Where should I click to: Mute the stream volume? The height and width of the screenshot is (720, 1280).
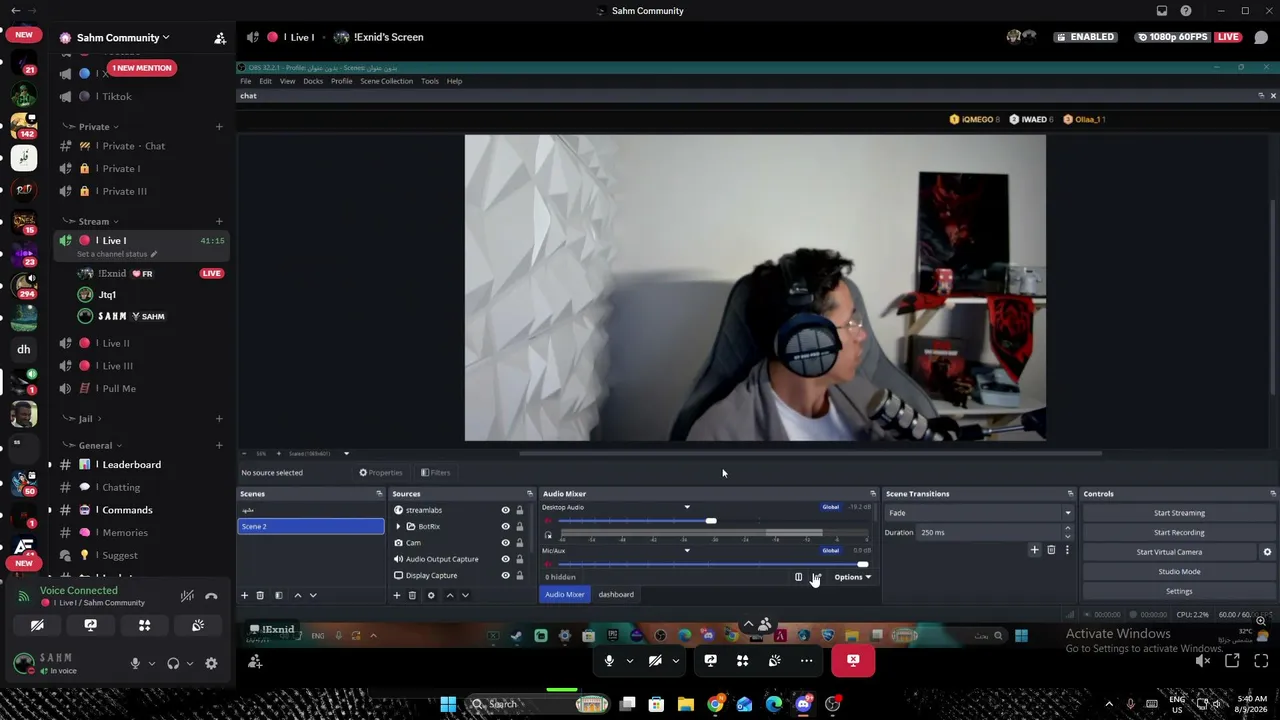click(1203, 660)
